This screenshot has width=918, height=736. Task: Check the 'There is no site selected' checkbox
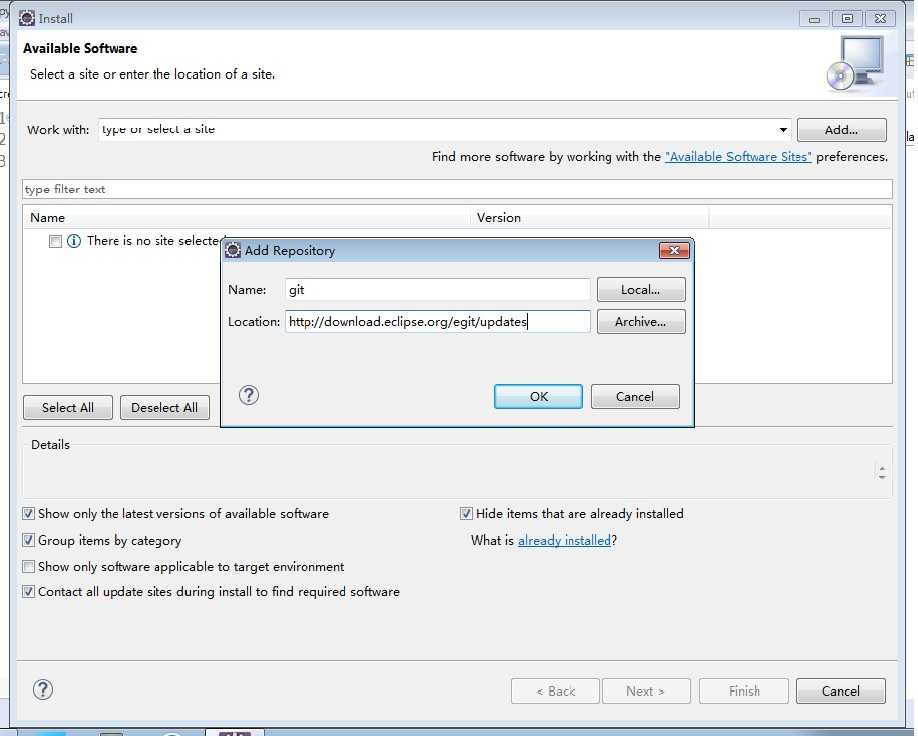[x=55, y=241]
